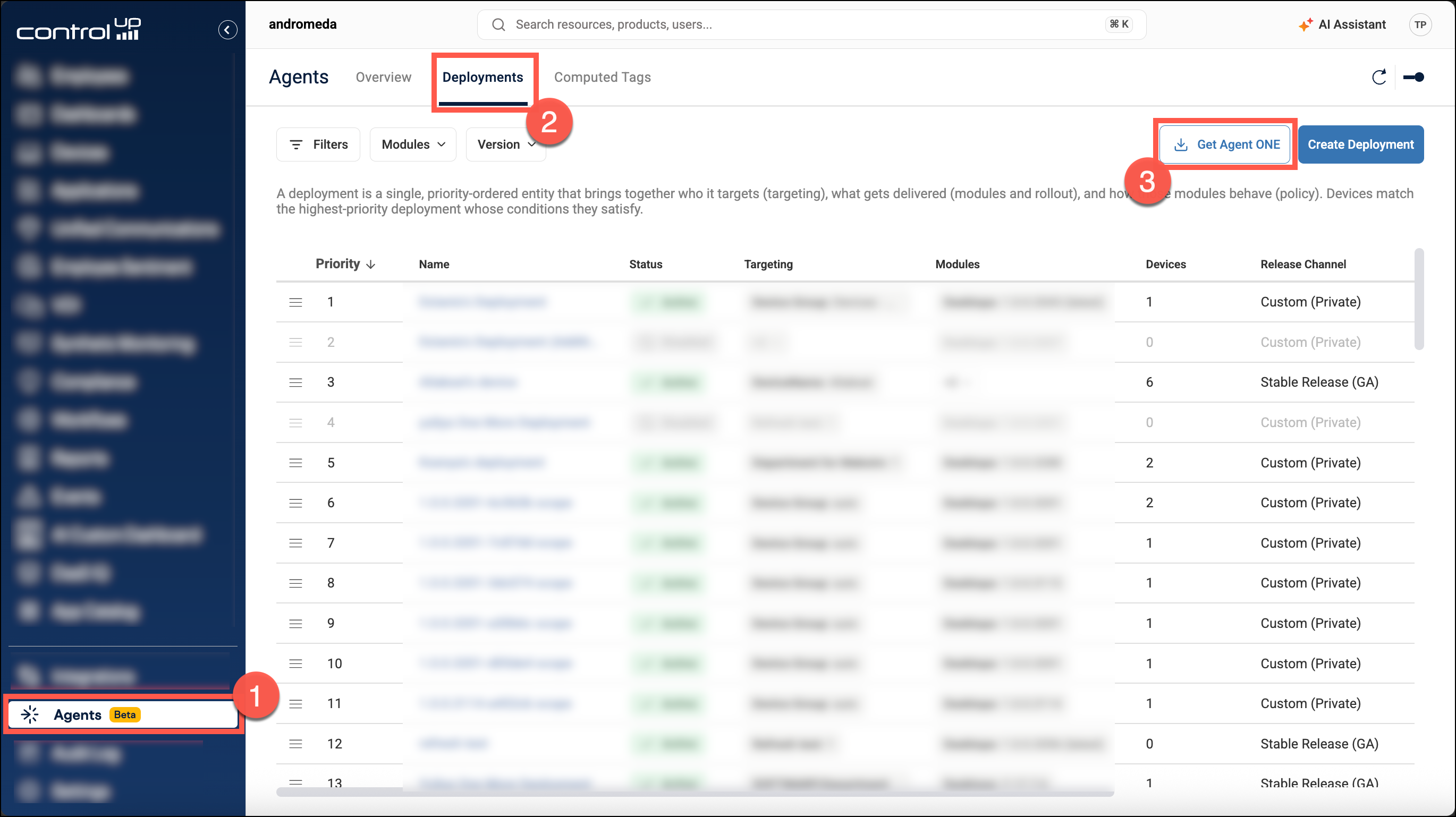Screen dimensions: 1456x817
Task: Click the Status column header
Action: [646, 264]
